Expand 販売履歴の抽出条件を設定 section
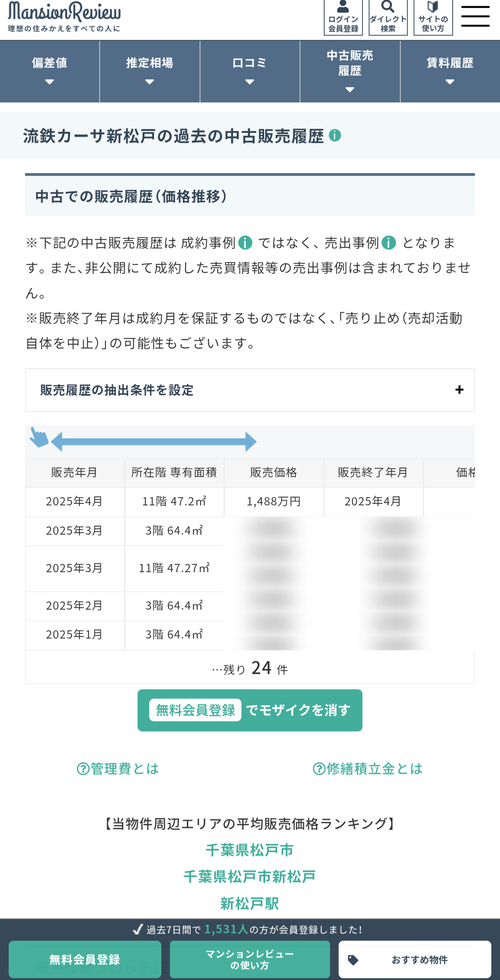 point(250,390)
